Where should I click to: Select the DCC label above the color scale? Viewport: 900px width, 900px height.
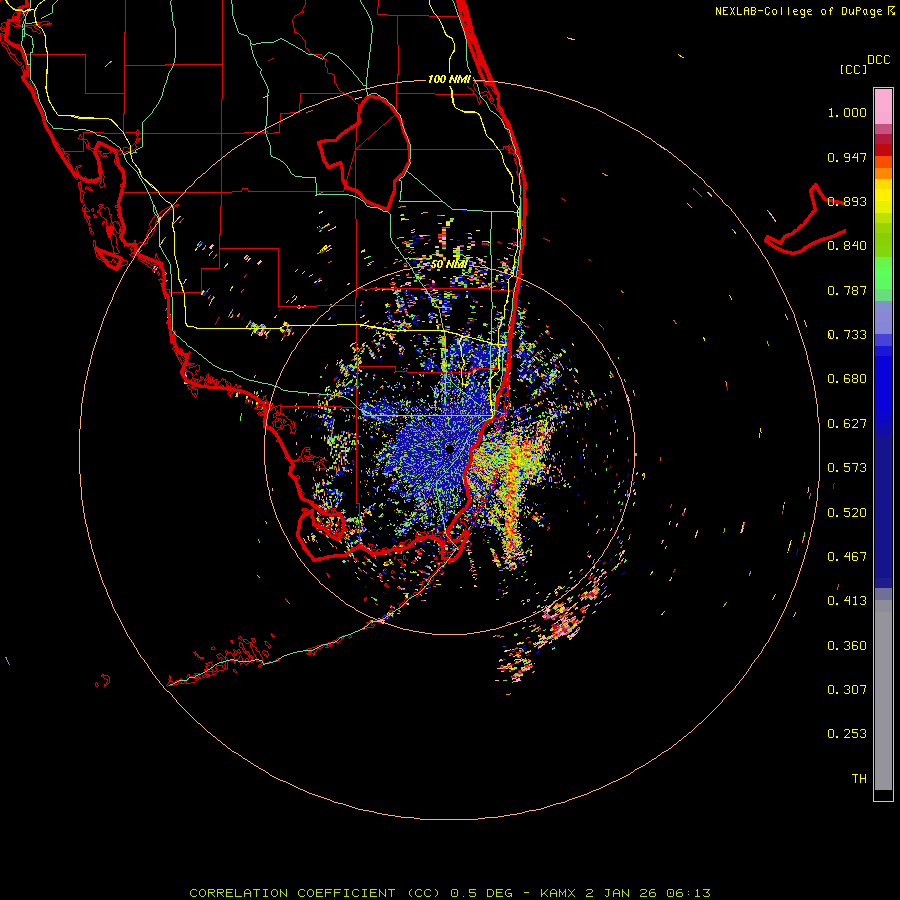878,60
